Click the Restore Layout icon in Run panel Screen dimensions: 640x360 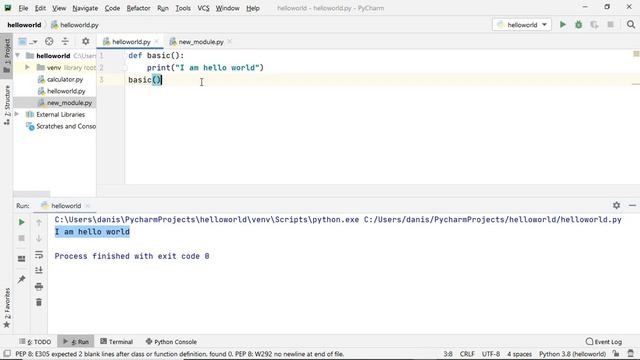pyautogui.click(x=22, y=258)
